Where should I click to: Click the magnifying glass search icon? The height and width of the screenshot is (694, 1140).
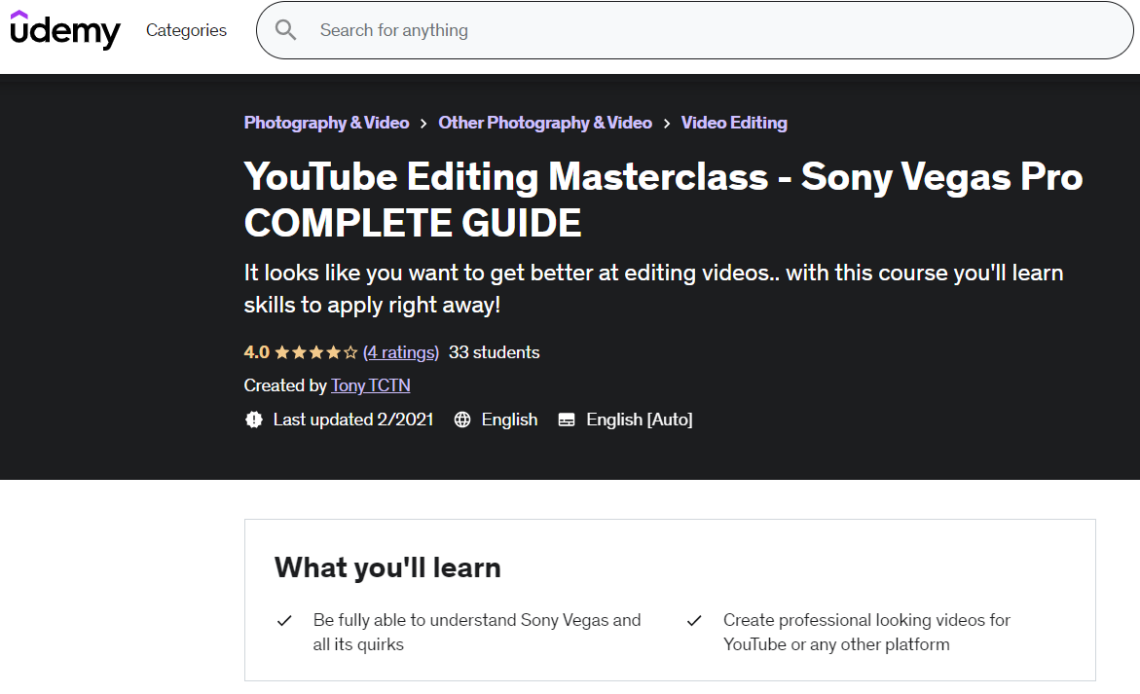point(286,30)
